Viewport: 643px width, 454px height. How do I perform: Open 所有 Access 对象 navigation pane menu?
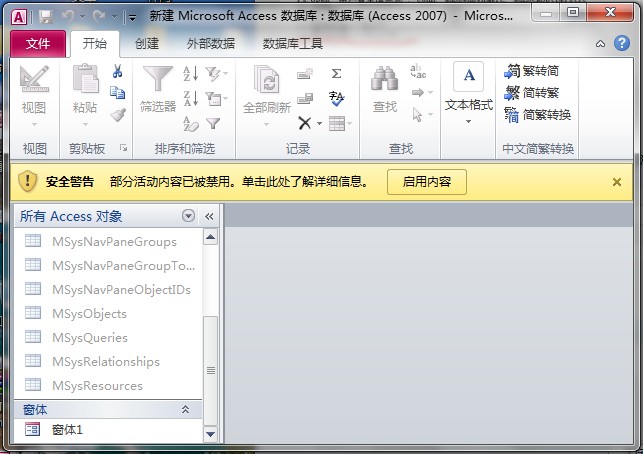coord(188,215)
